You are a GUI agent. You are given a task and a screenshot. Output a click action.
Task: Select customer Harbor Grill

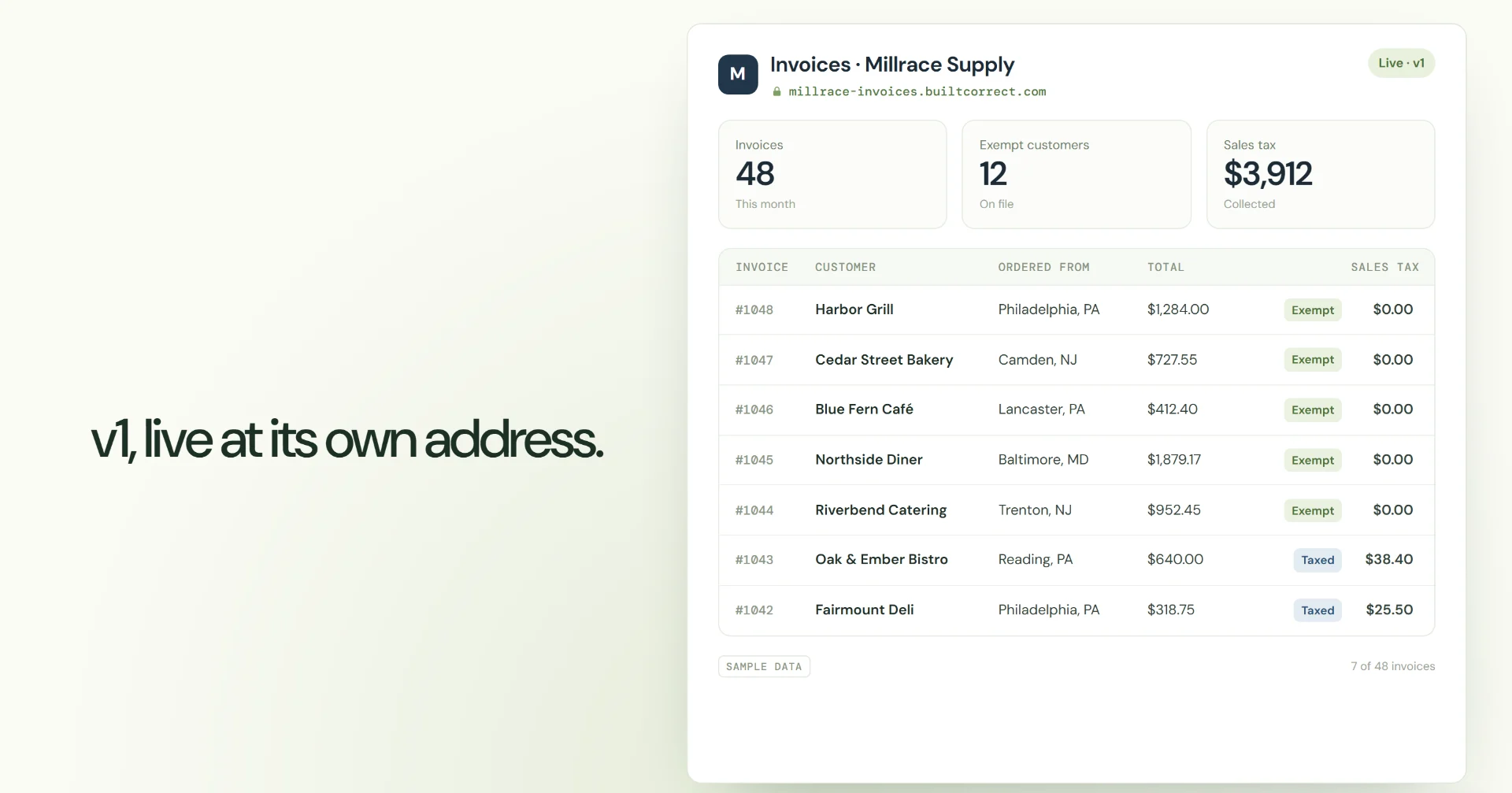pyautogui.click(x=854, y=309)
